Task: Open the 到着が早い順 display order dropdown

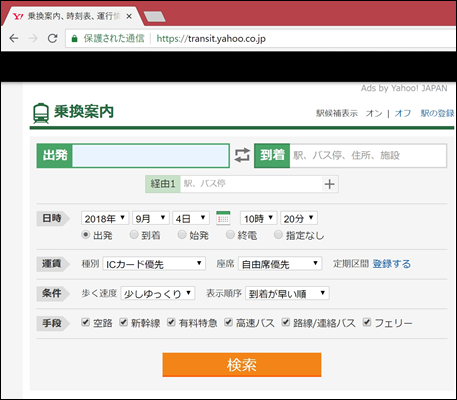Action: tap(287, 293)
